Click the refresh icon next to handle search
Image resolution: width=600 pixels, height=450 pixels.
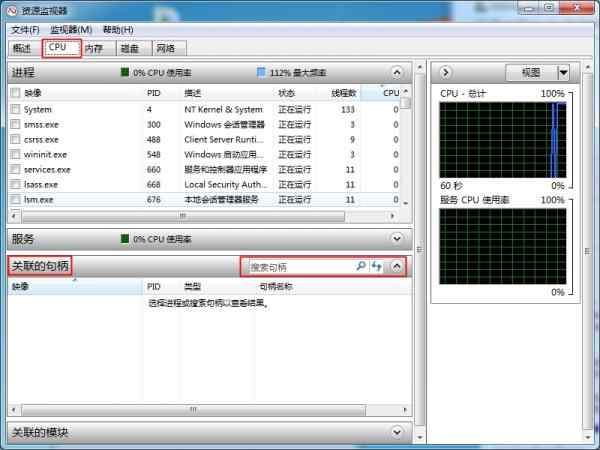click(377, 266)
